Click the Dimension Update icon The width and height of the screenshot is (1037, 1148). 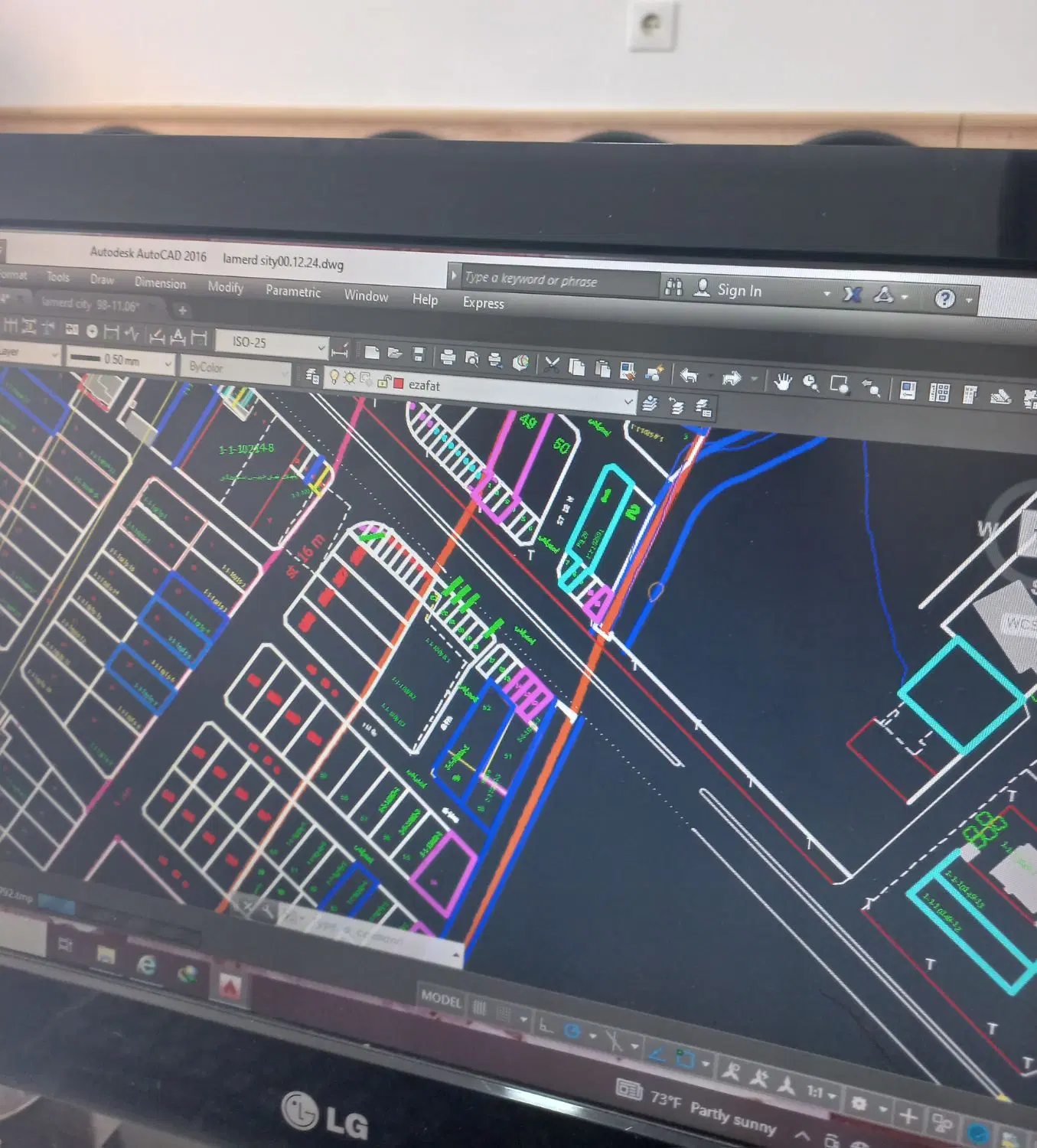pos(199,337)
